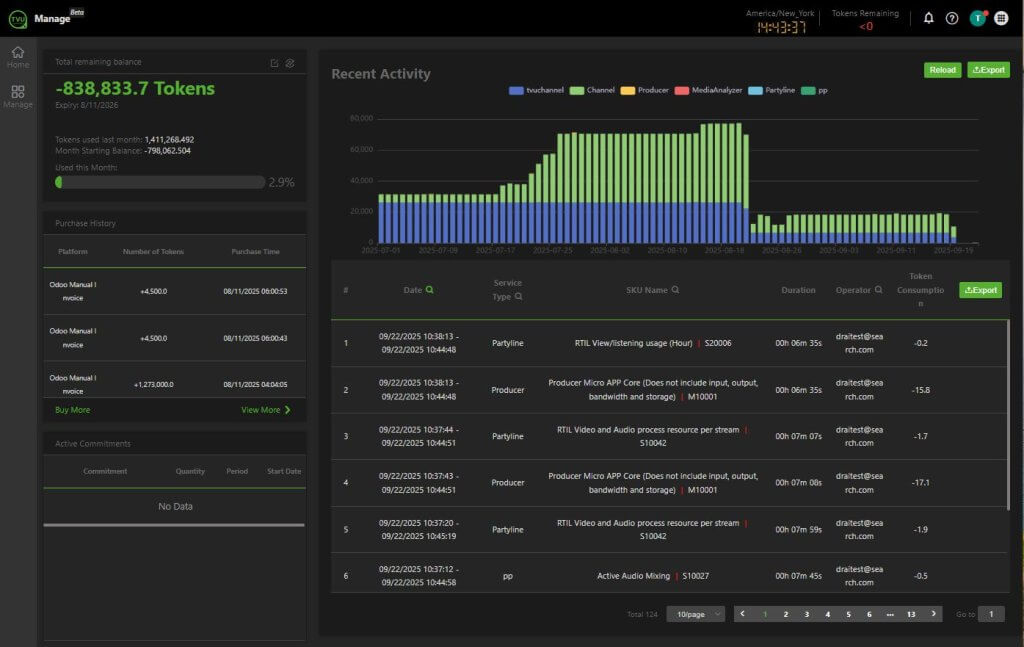
Task: Go to page 13 of results
Action: coord(910,614)
